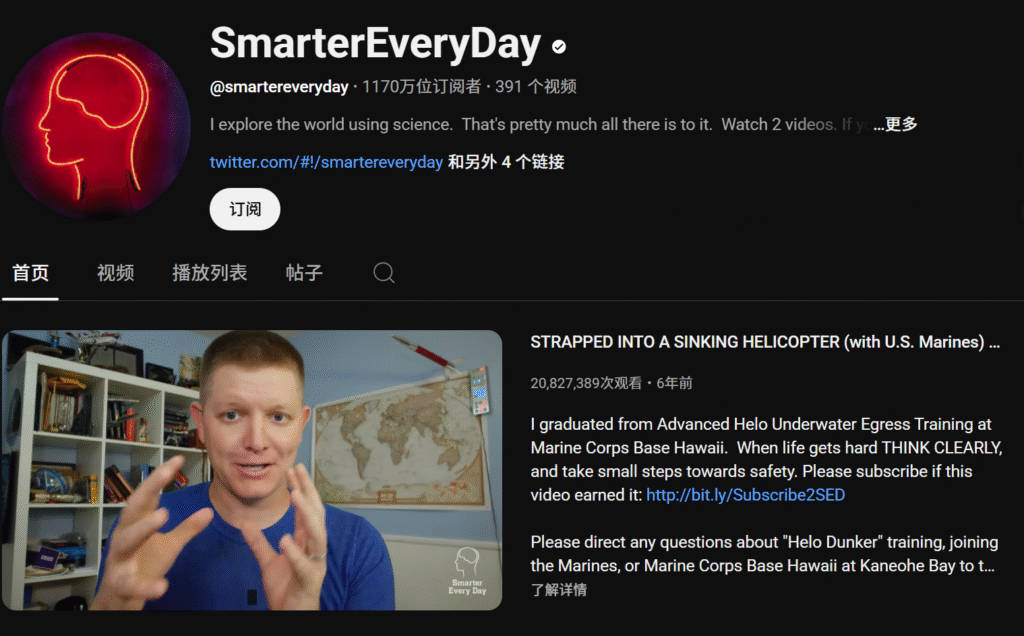Follow the bit.ly/Subscribe2SED link

(745, 495)
